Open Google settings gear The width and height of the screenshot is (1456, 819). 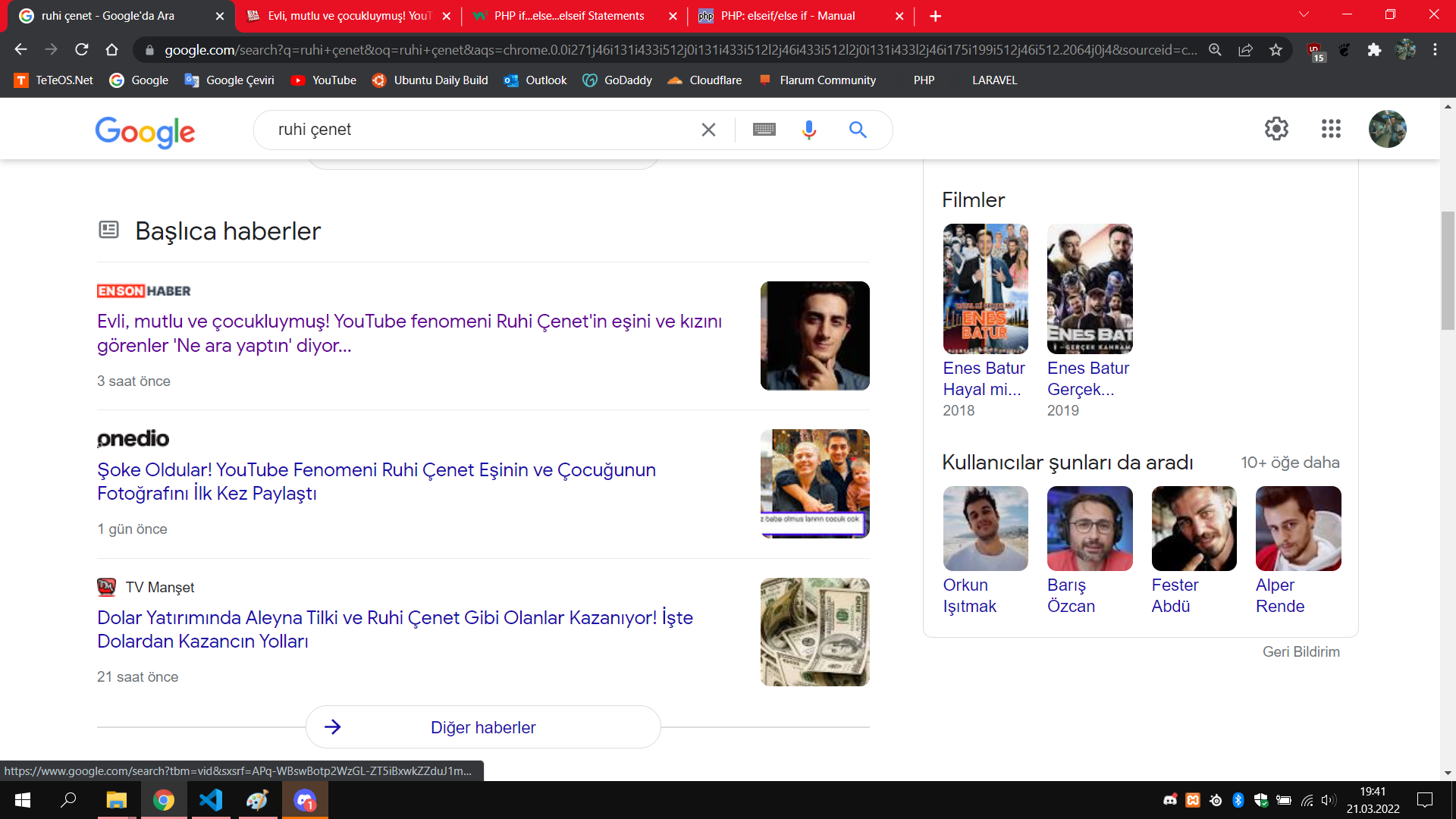point(1276,129)
